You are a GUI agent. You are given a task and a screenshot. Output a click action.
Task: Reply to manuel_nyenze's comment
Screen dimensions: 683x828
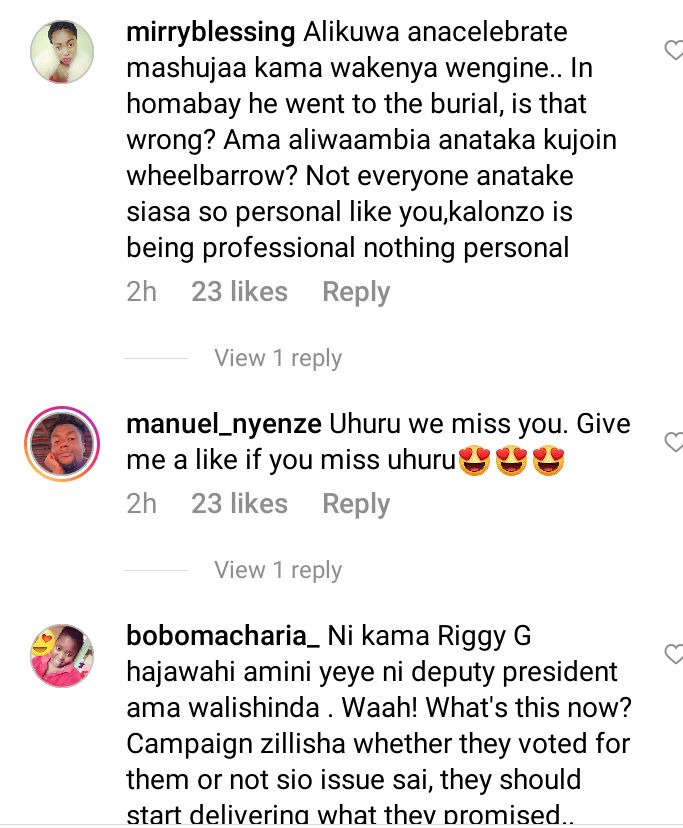point(356,504)
